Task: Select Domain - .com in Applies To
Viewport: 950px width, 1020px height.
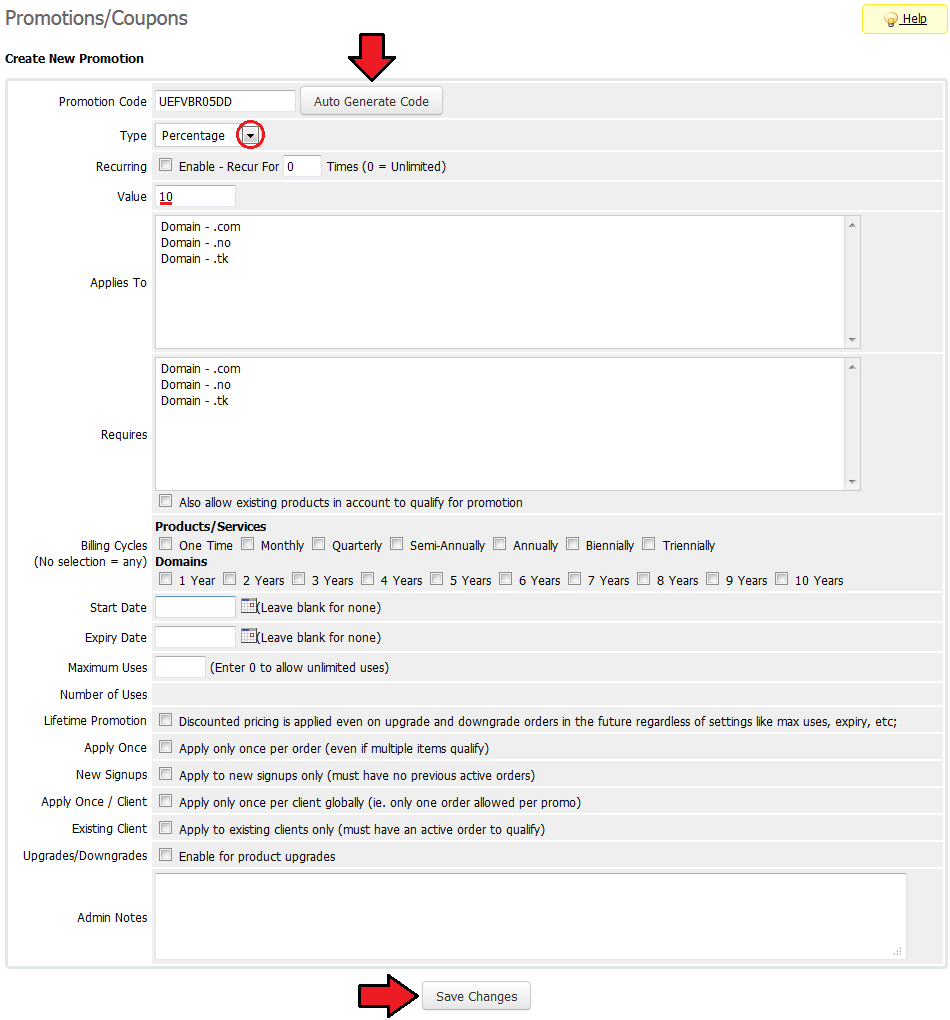Action: point(200,226)
